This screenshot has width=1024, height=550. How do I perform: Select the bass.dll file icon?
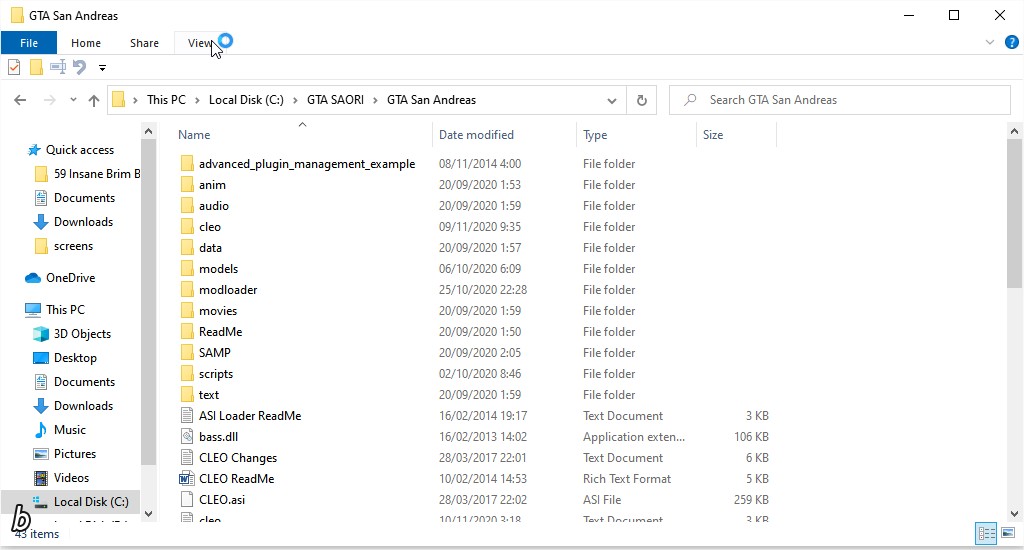point(187,436)
